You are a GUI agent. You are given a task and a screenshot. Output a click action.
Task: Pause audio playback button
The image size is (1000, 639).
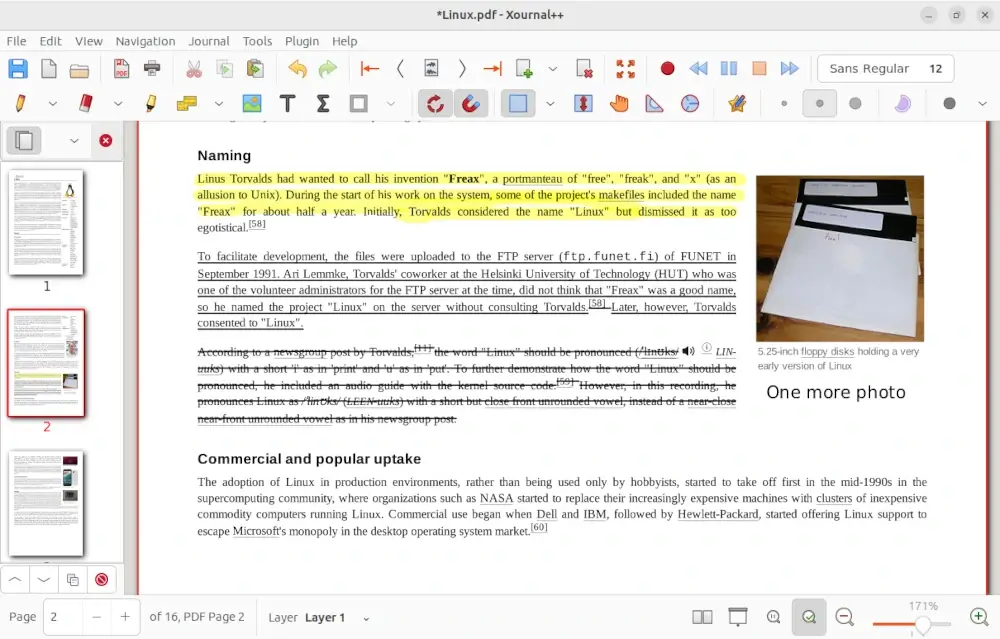(729, 68)
